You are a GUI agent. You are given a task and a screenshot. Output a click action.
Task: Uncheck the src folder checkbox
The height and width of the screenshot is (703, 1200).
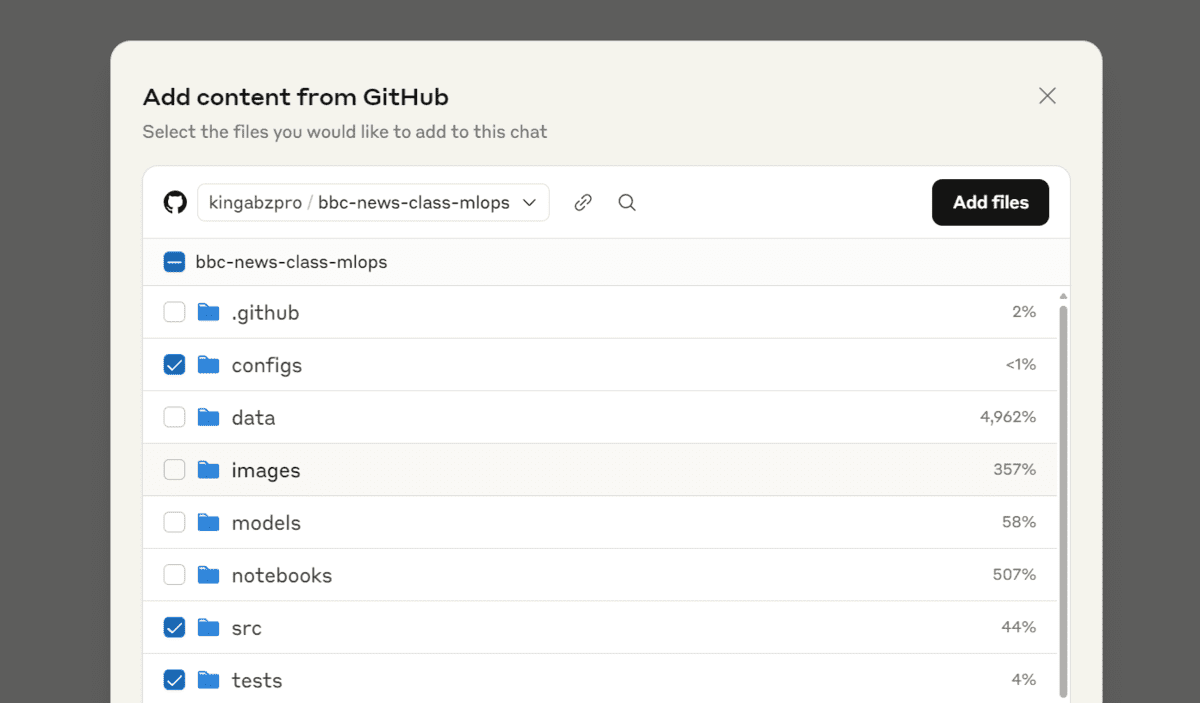coord(174,627)
